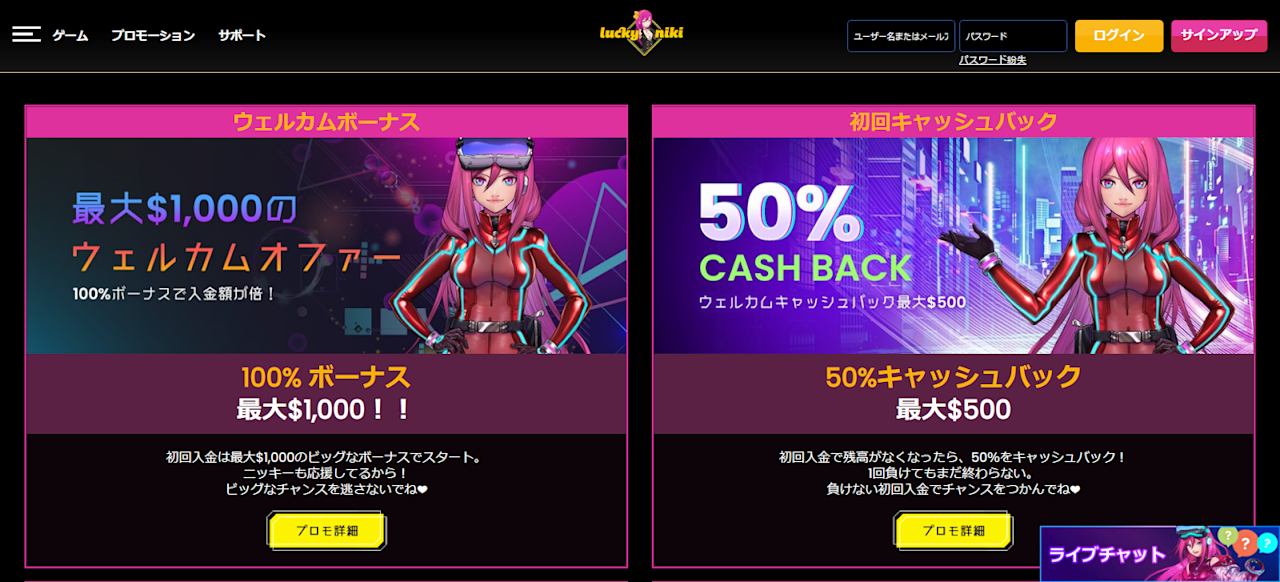Click the green question mark speech bubble

click(1228, 536)
